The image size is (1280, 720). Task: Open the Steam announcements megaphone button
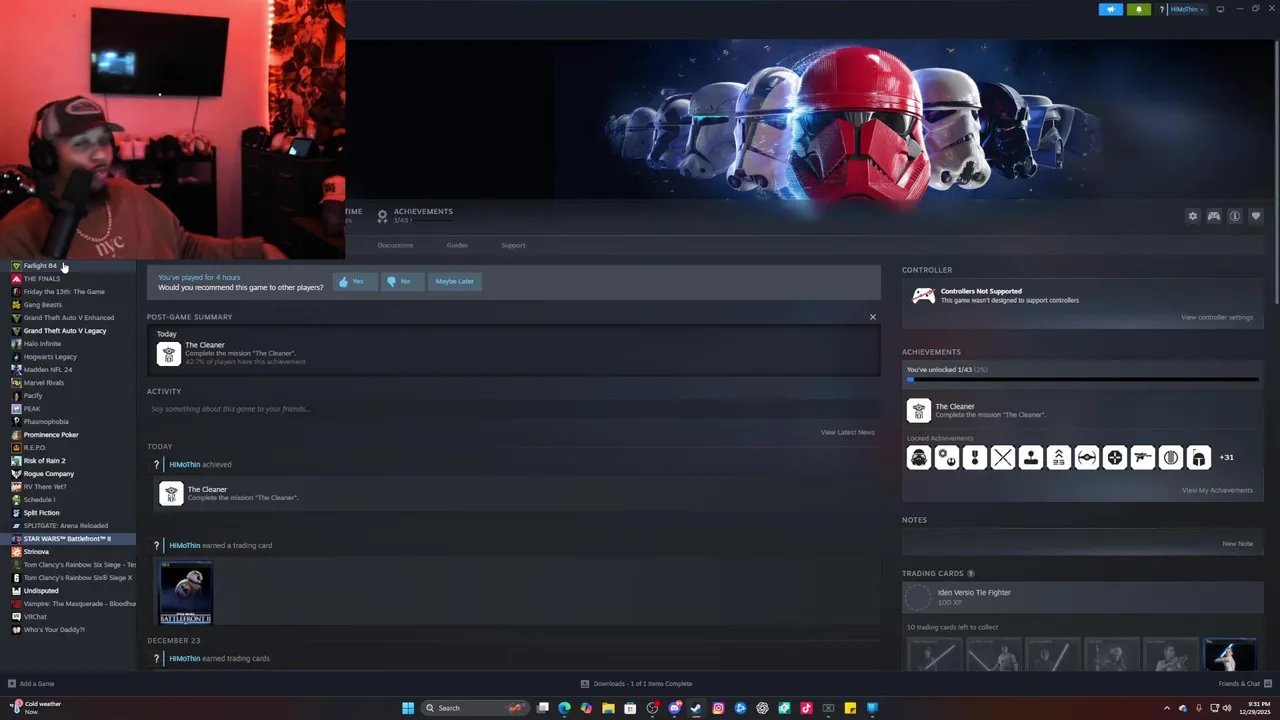tap(1111, 9)
